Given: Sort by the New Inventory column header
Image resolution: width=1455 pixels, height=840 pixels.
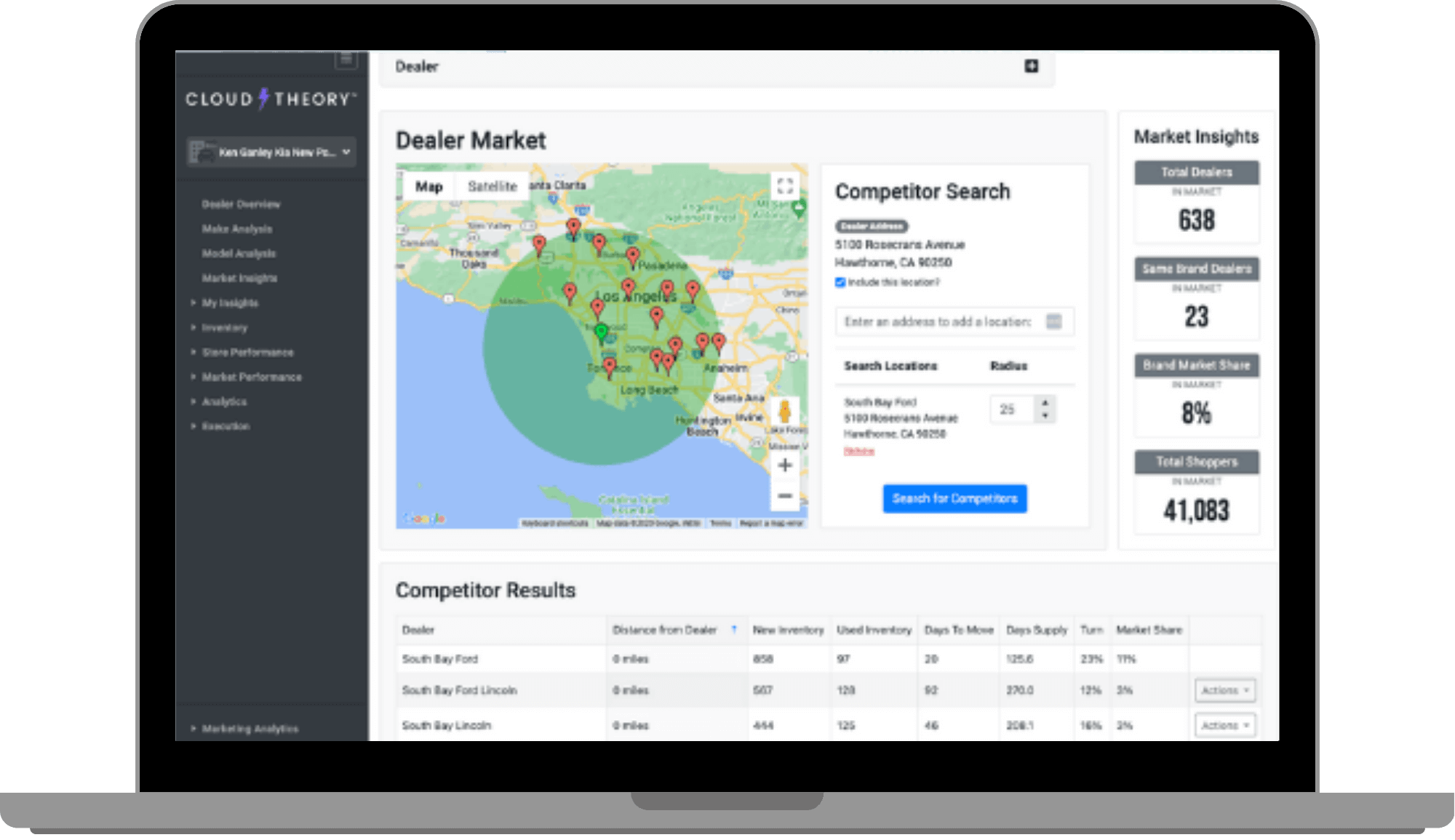Looking at the screenshot, I should pyautogui.click(x=788, y=630).
